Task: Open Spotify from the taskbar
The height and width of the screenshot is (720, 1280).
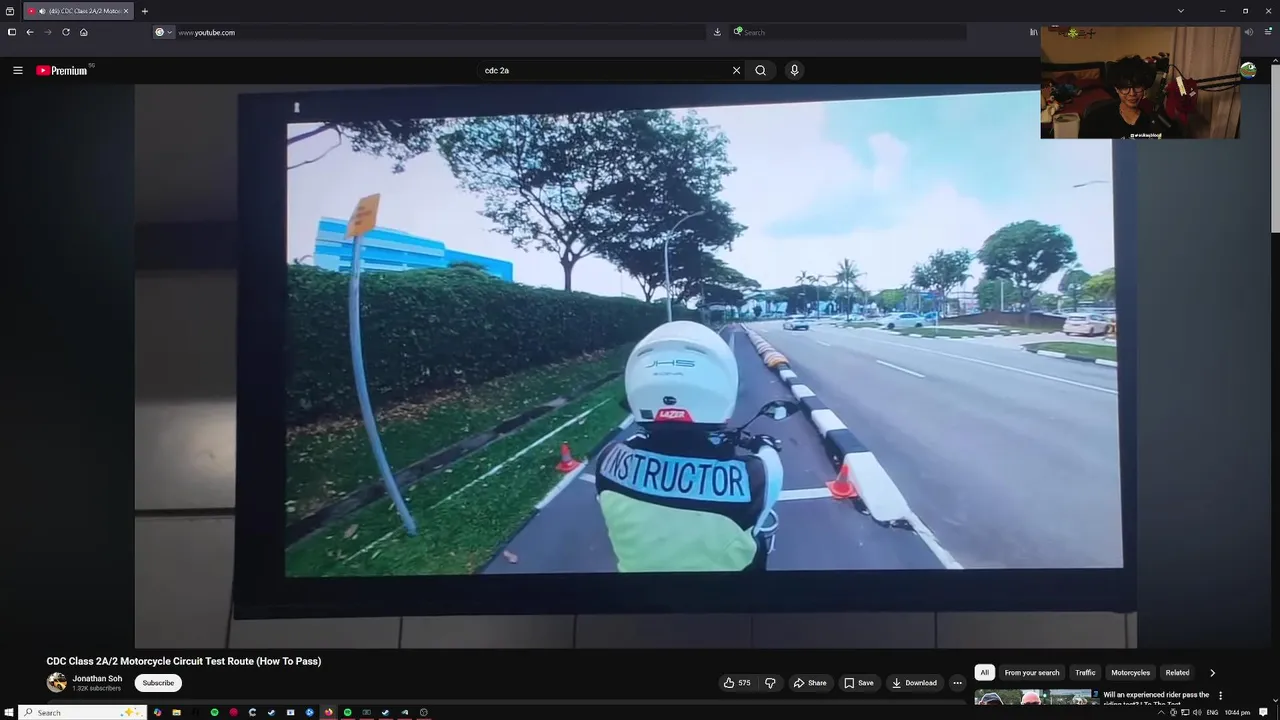Action: (214, 712)
